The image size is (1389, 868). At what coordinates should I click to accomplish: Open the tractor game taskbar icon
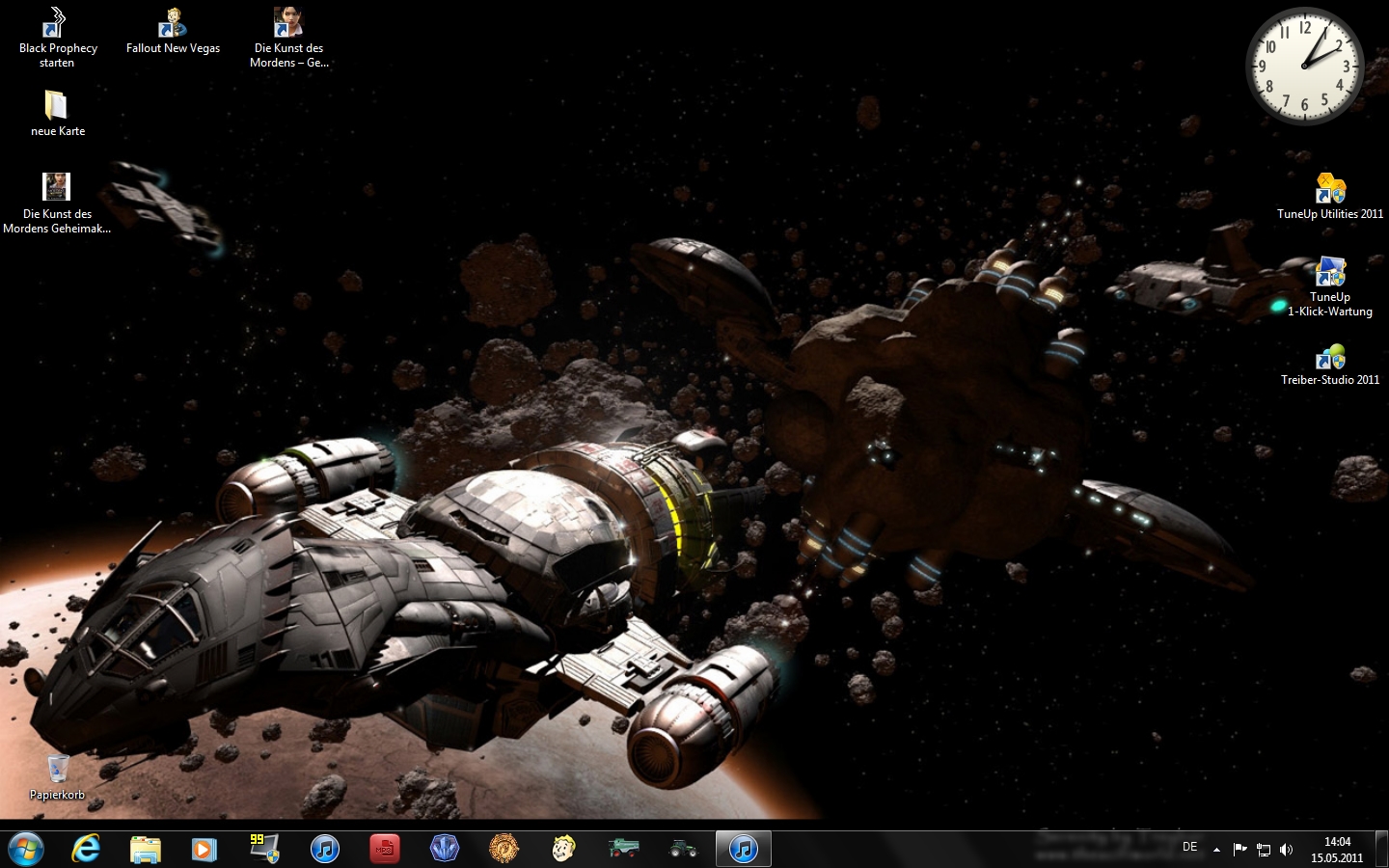pyautogui.click(x=684, y=849)
